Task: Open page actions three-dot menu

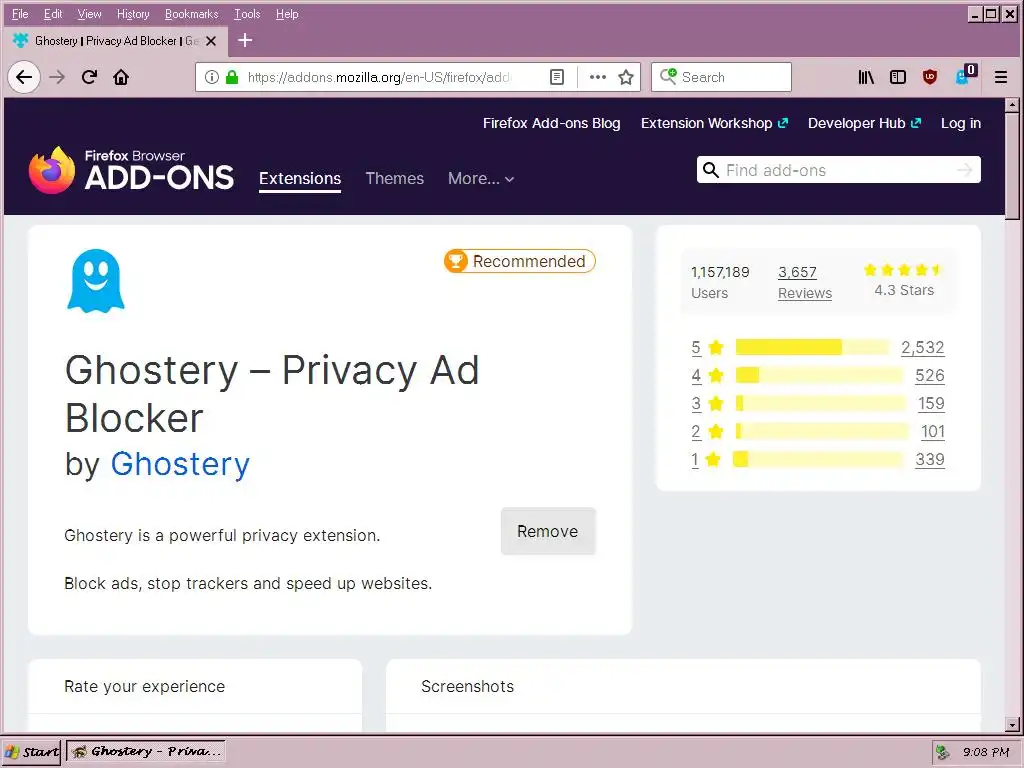Action: 598,77
